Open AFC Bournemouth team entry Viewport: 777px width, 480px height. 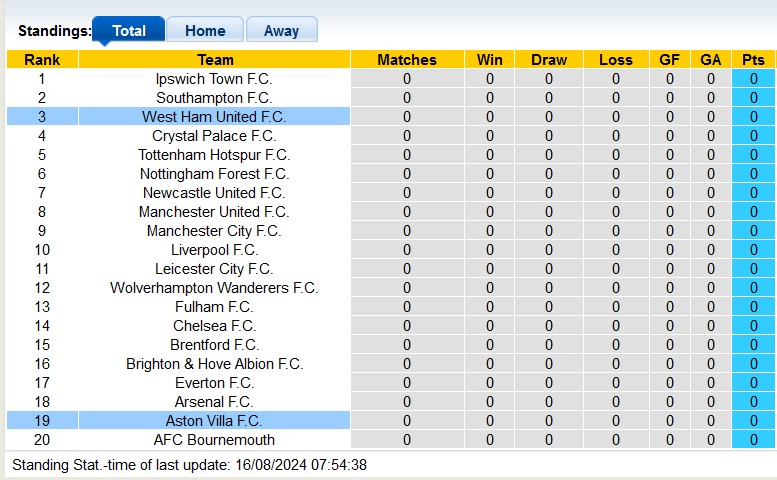tap(214, 440)
